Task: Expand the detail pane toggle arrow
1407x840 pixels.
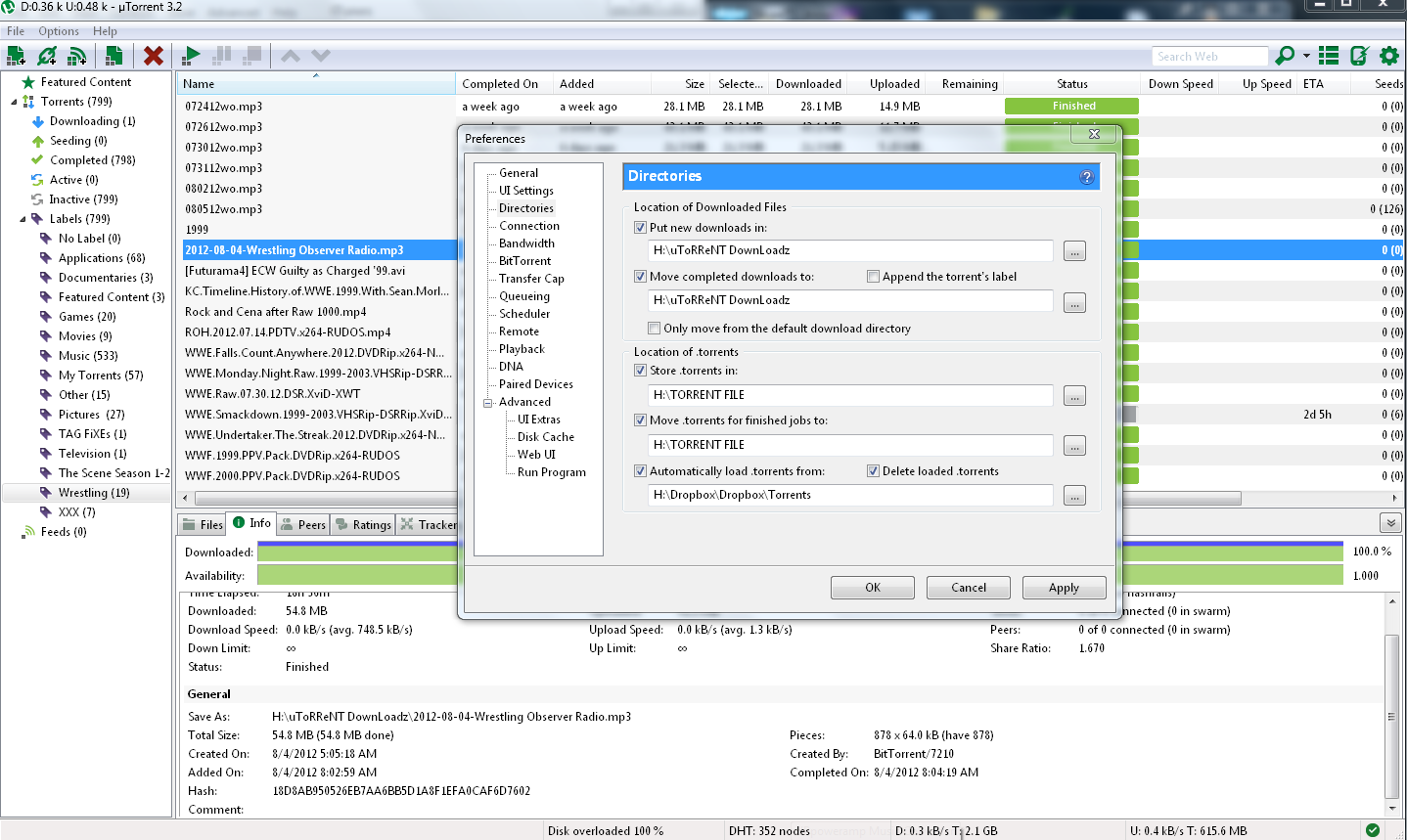Action: 1389,523
